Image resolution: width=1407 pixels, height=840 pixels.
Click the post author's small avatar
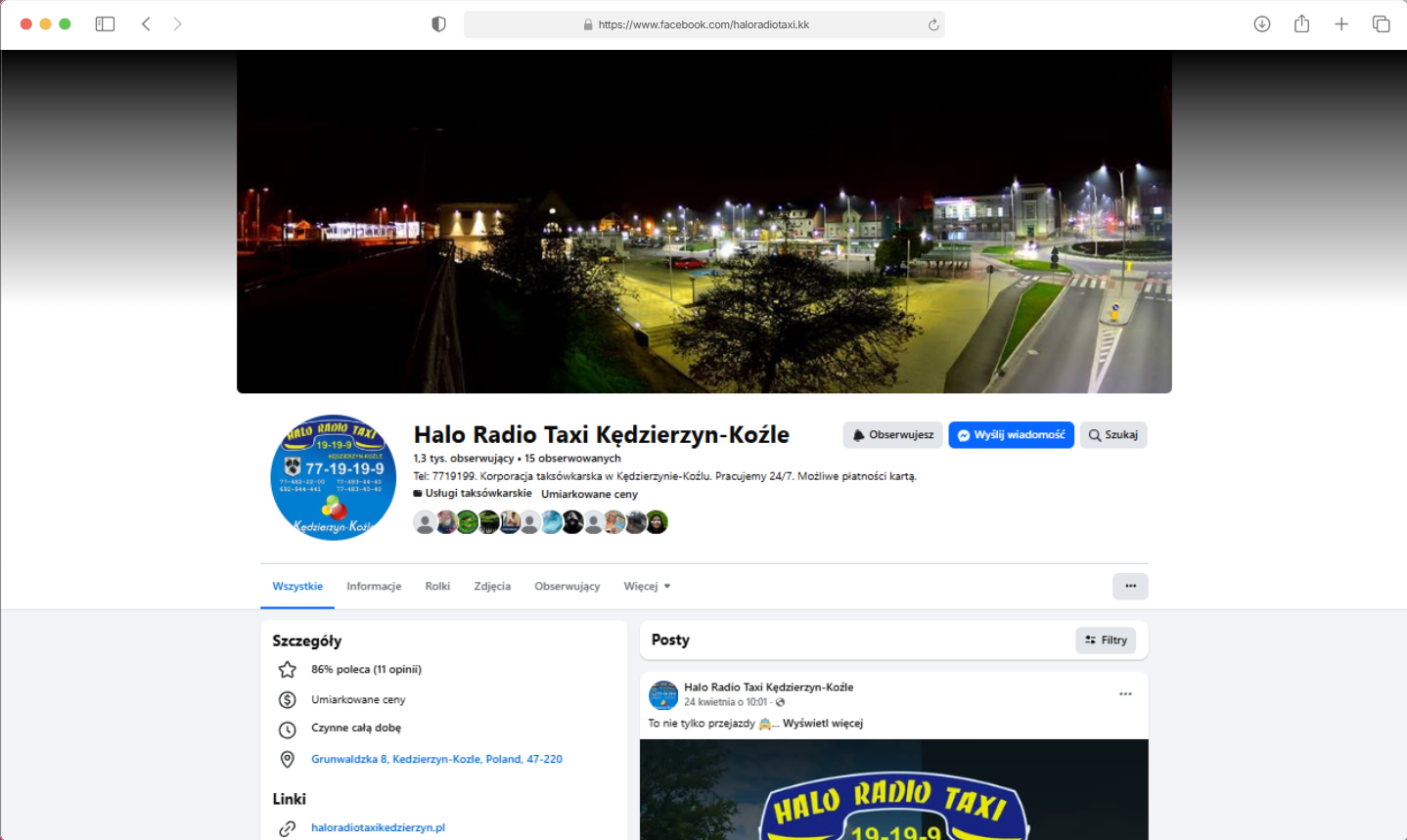(663, 695)
